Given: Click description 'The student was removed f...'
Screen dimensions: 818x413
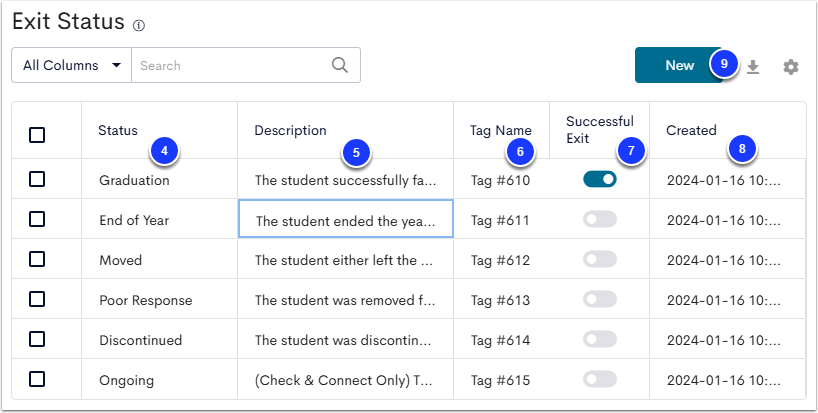Looking at the screenshot, I should pyautogui.click(x=345, y=300).
